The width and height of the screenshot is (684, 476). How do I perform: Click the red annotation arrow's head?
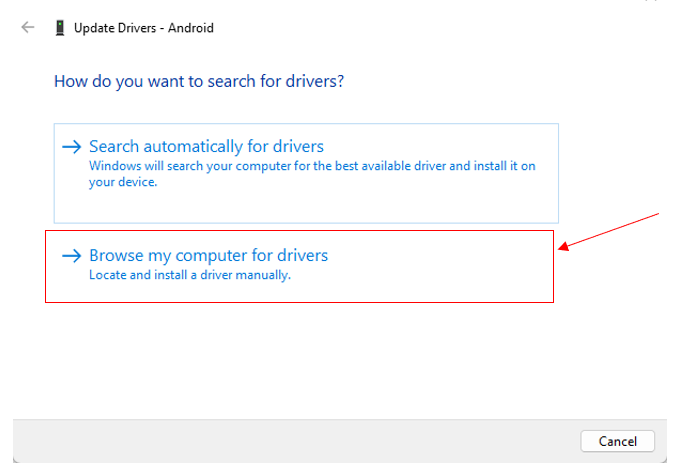click(563, 248)
